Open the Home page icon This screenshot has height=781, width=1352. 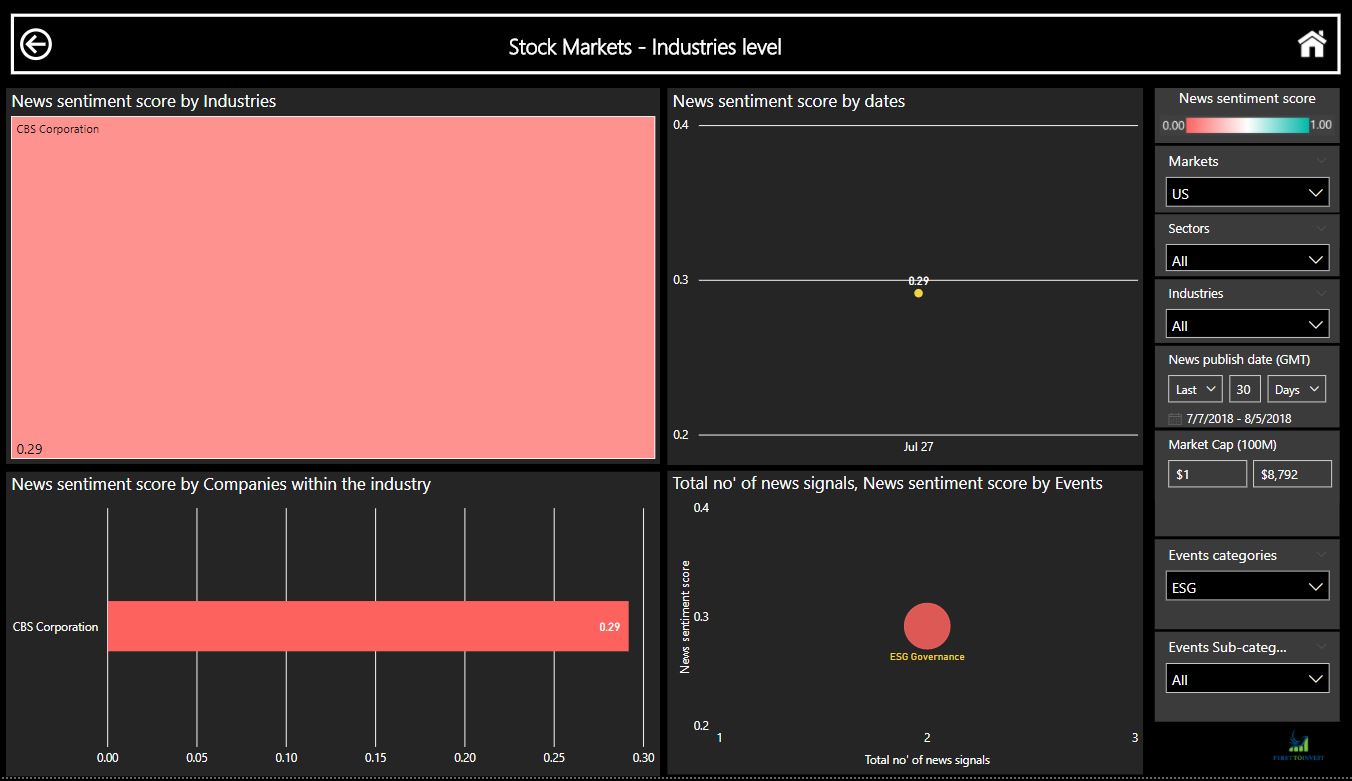tap(1311, 44)
